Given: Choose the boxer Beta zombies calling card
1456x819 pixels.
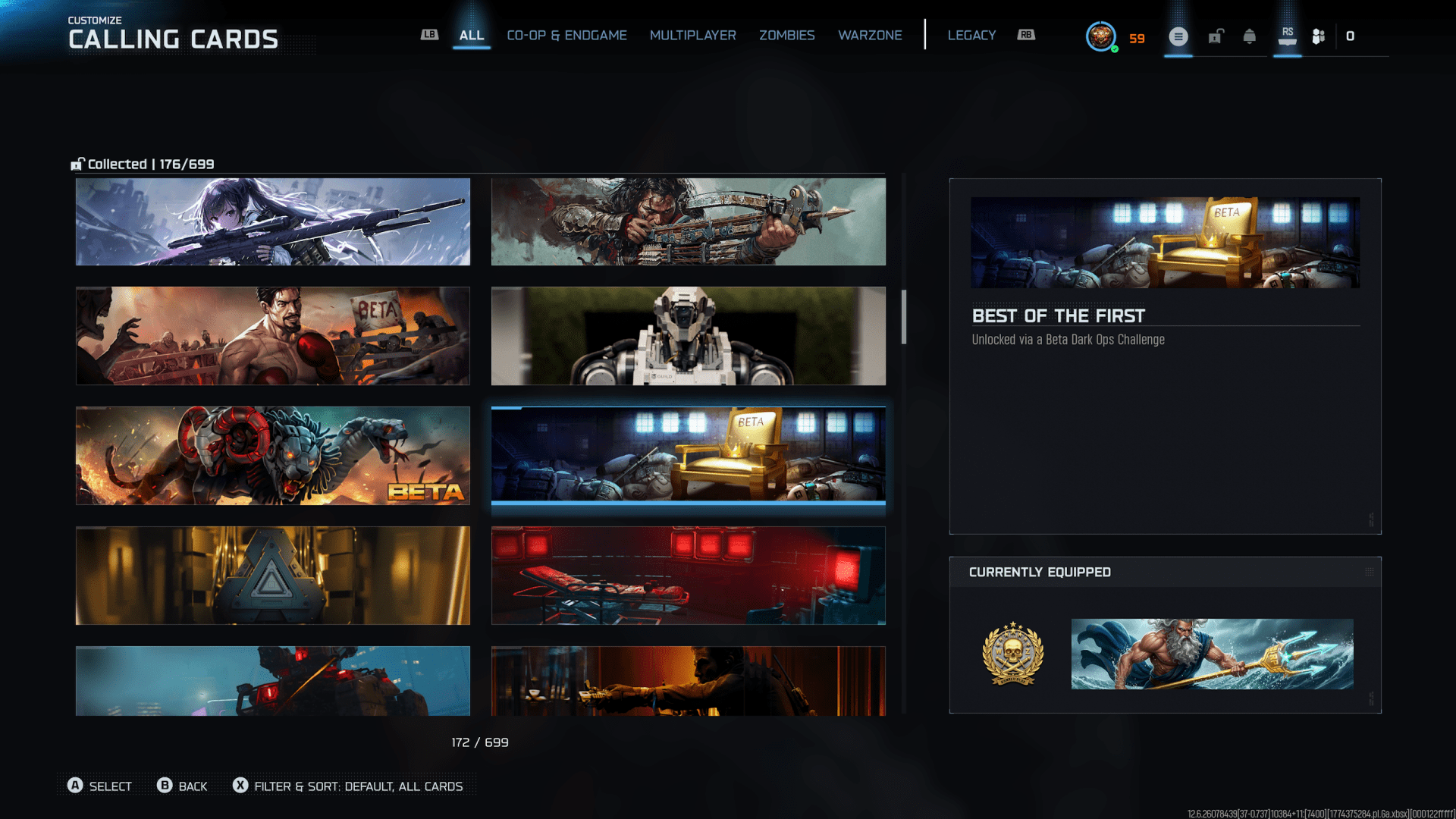Looking at the screenshot, I should [x=273, y=336].
